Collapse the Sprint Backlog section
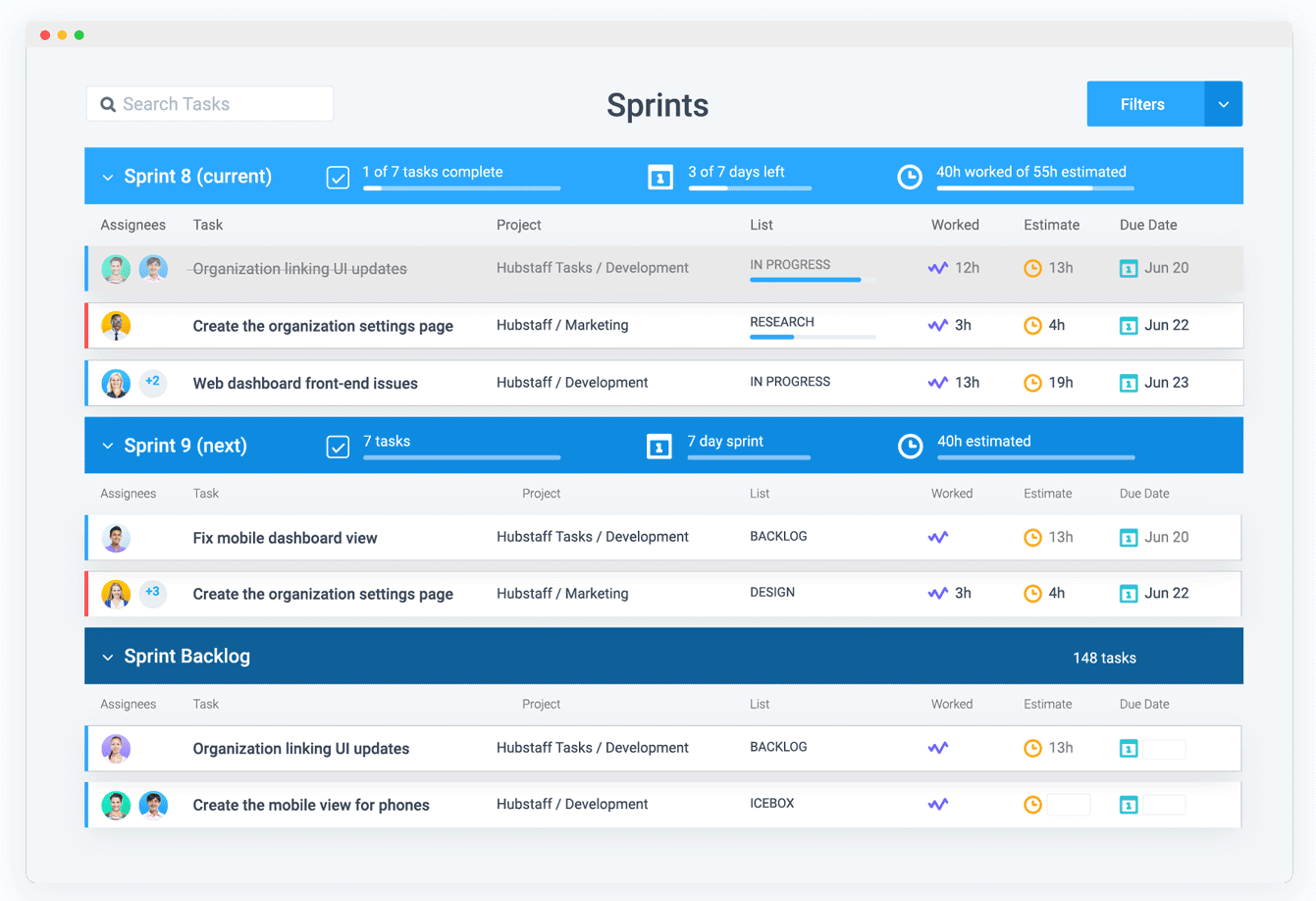Screen dimensions: 1316x901 click(108, 656)
